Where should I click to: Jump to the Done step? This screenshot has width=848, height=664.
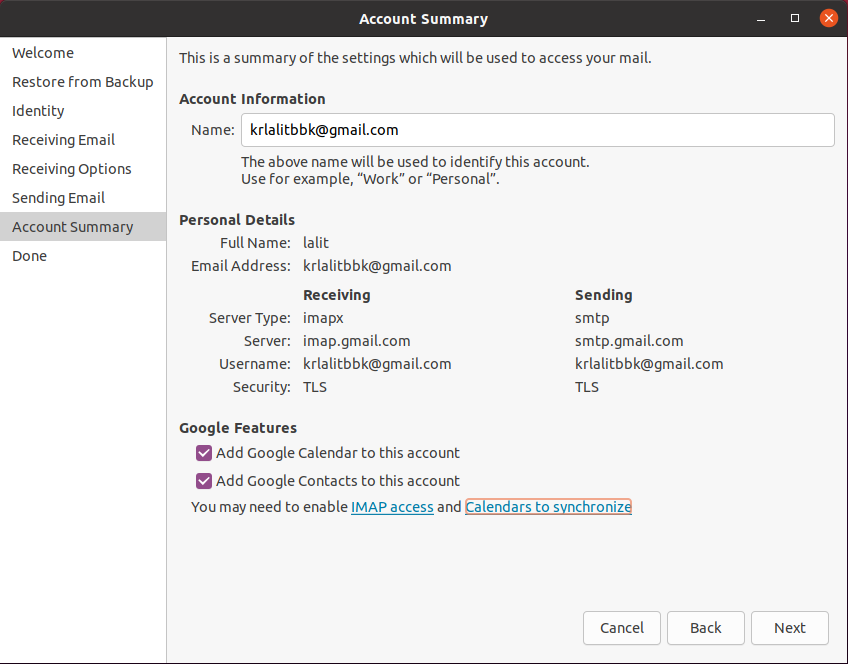(x=29, y=255)
